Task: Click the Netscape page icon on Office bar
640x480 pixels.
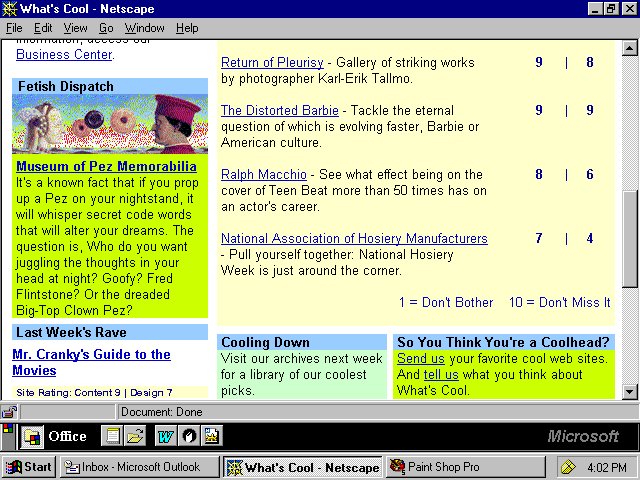Action: click(x=212, y=436)
